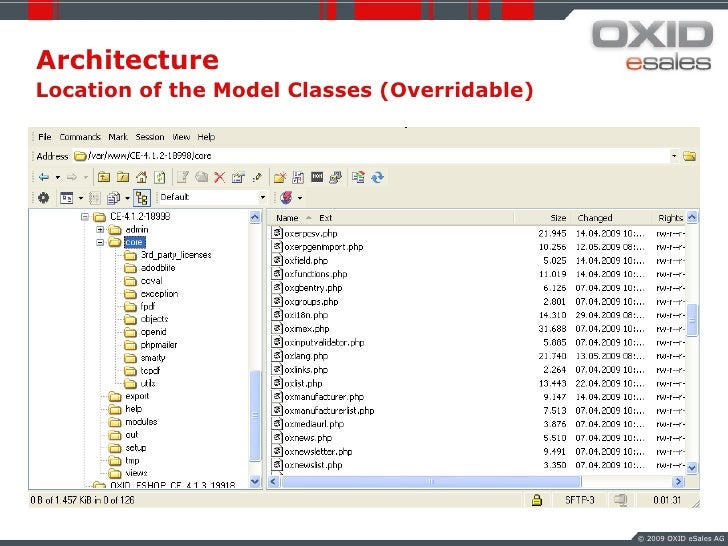Select file oxfield.php
728x546 pixels.
click(x=306, y=260)
